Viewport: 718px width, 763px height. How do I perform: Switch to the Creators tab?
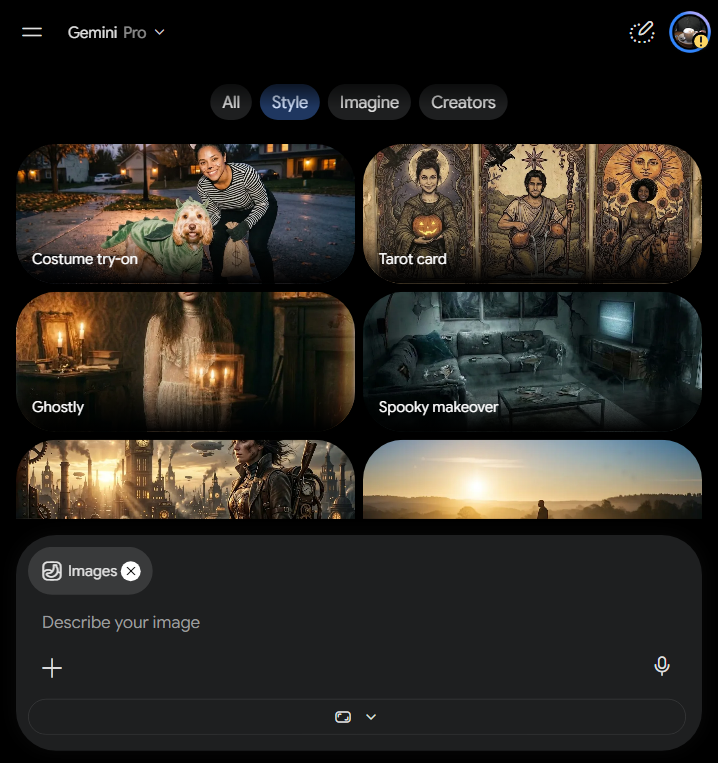click(463, 102)
